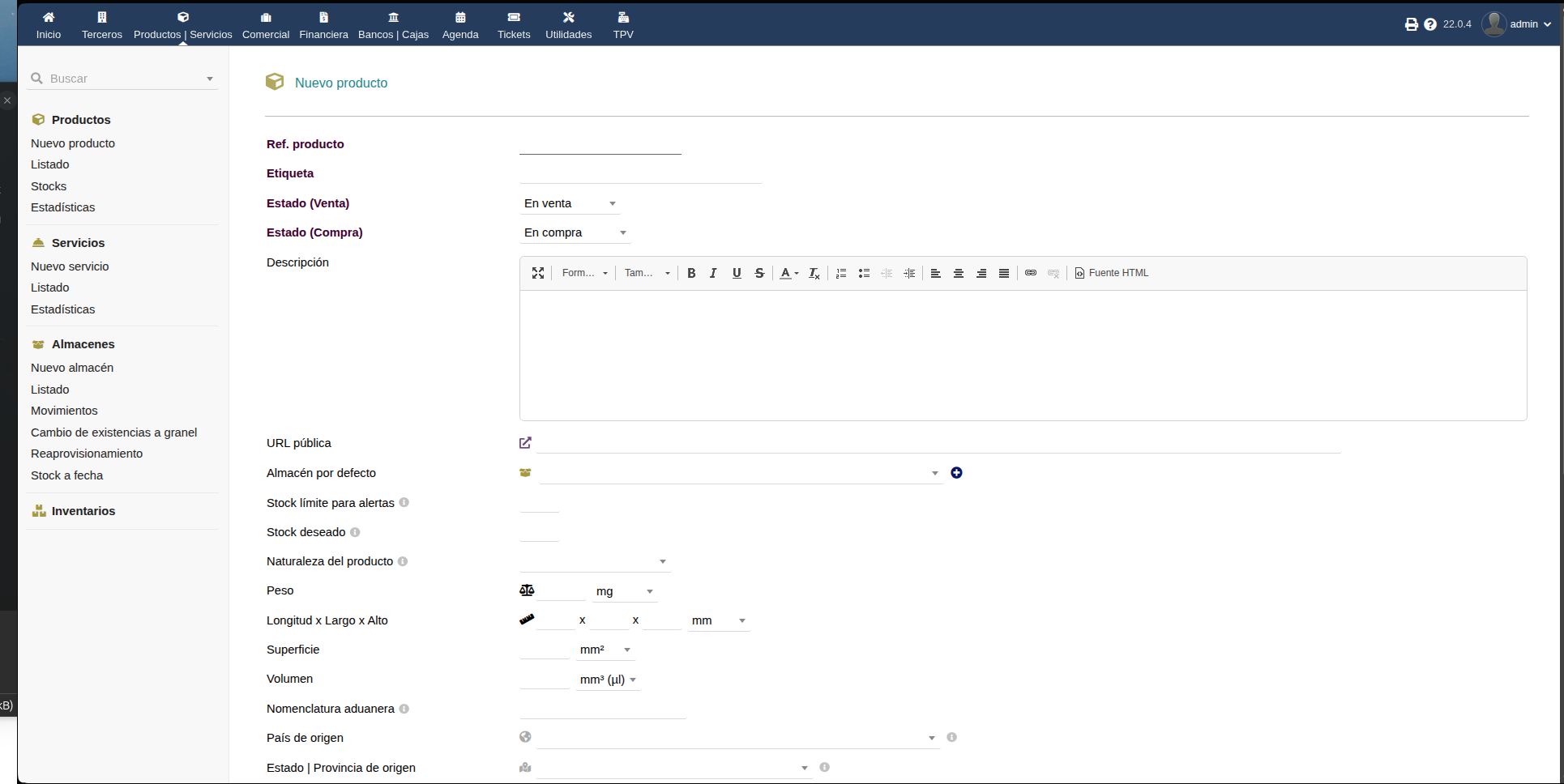Image resolution: width=1564 pixels, height=784 pixels.
Task: Maximize the description editor
Action: (x=537, y=273)
